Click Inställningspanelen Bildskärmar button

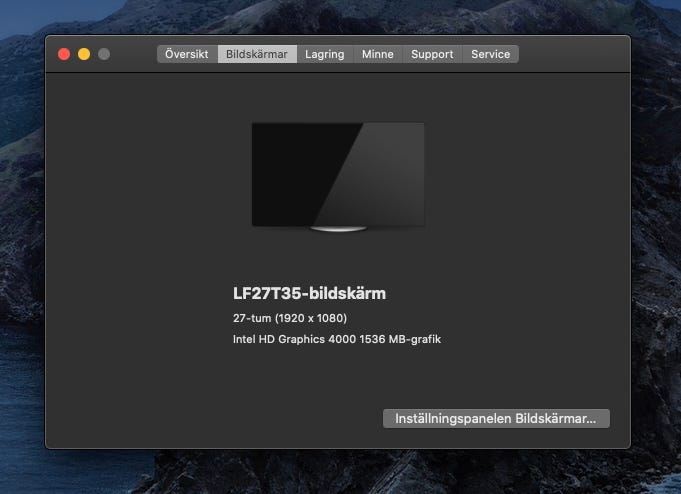coord(496,419)
